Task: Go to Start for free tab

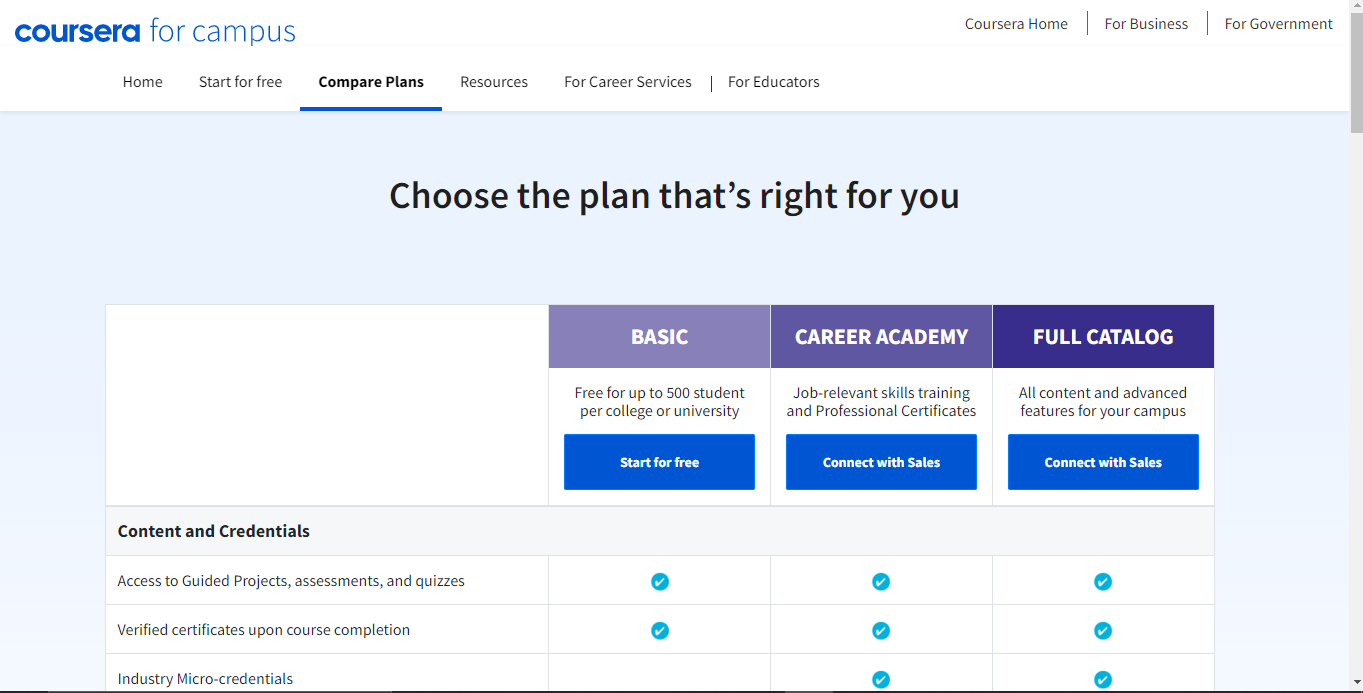Action: click(240, 82)
